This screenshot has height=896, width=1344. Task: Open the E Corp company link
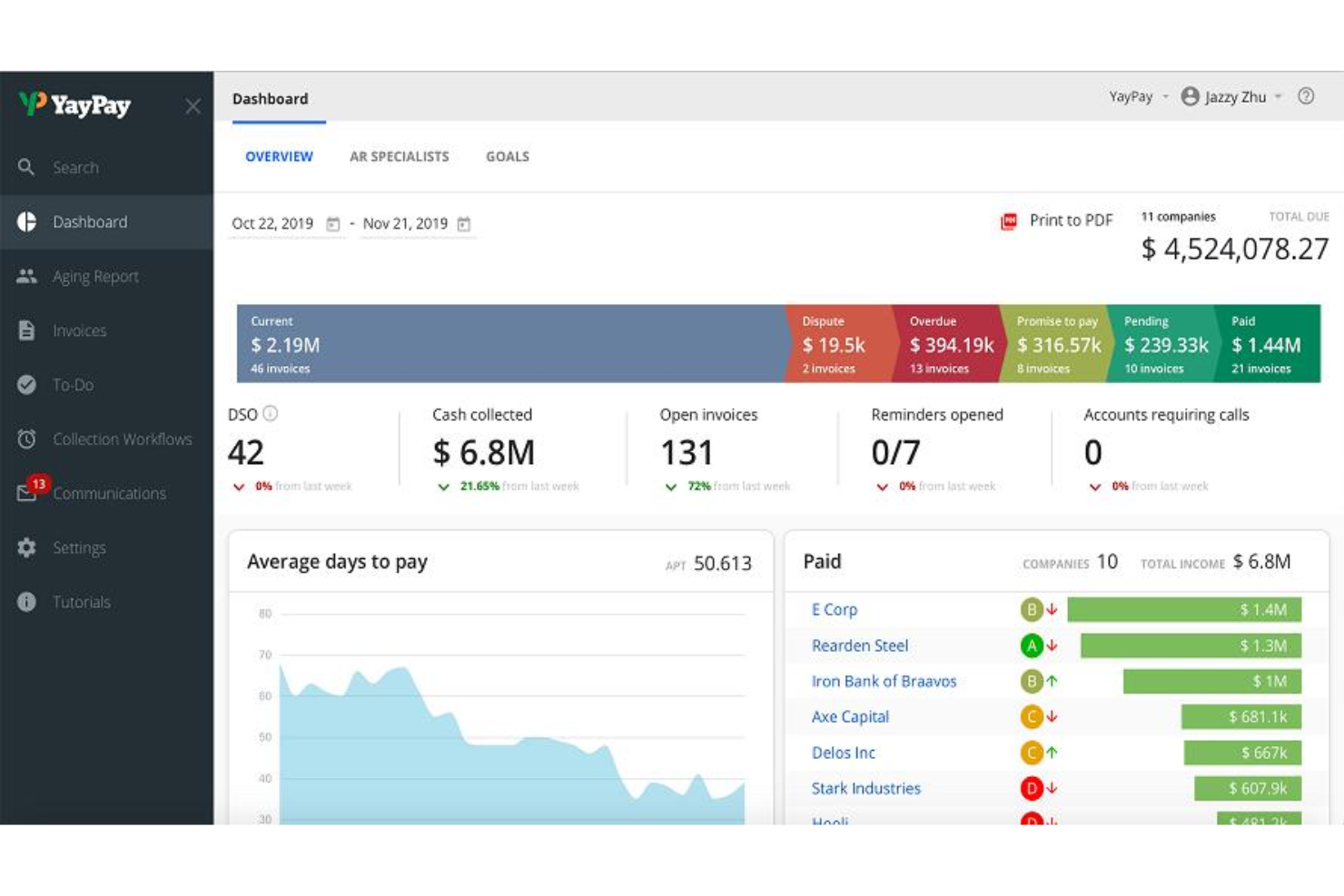coord(835,610)
